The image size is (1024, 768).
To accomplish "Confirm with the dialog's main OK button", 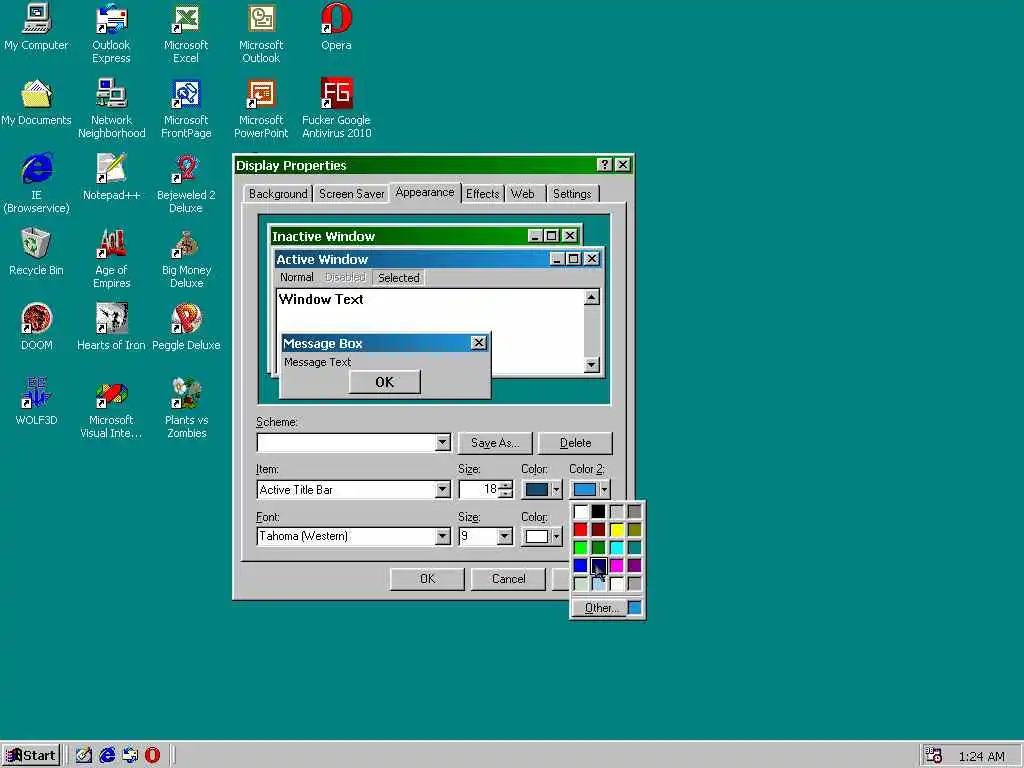I will 427,579.
